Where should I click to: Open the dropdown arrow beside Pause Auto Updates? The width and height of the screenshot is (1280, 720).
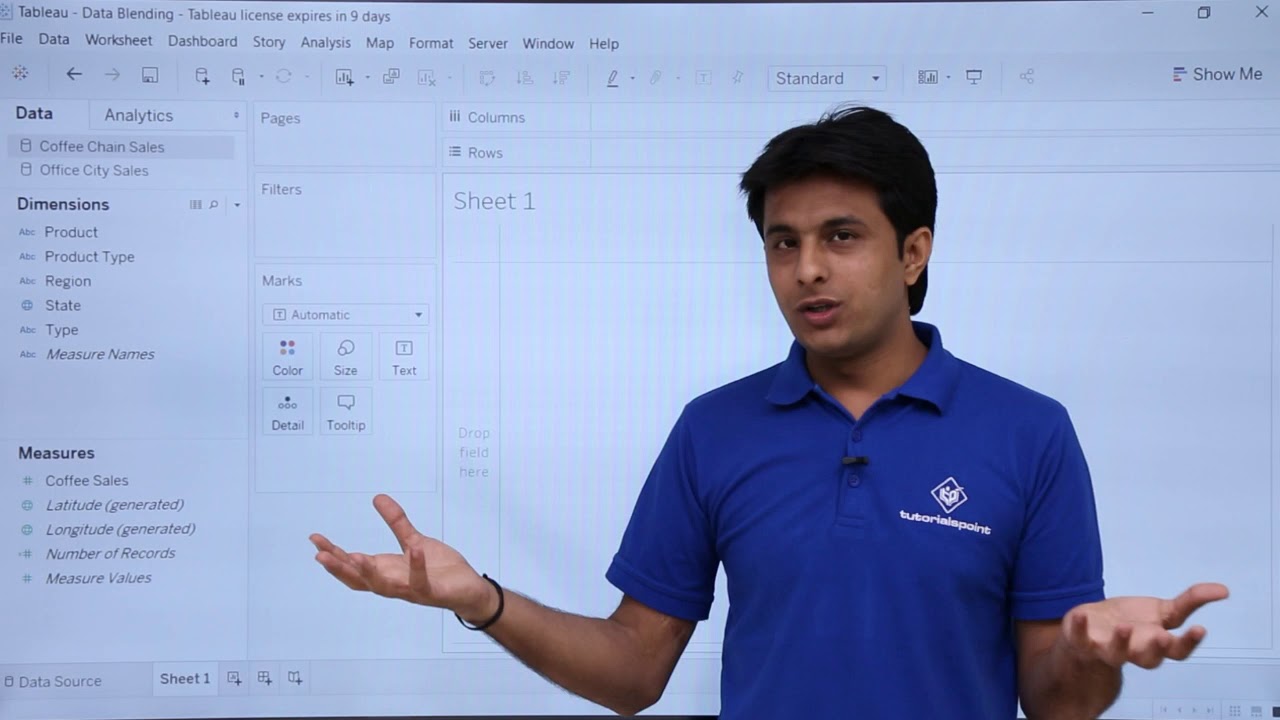coord(261,77)
